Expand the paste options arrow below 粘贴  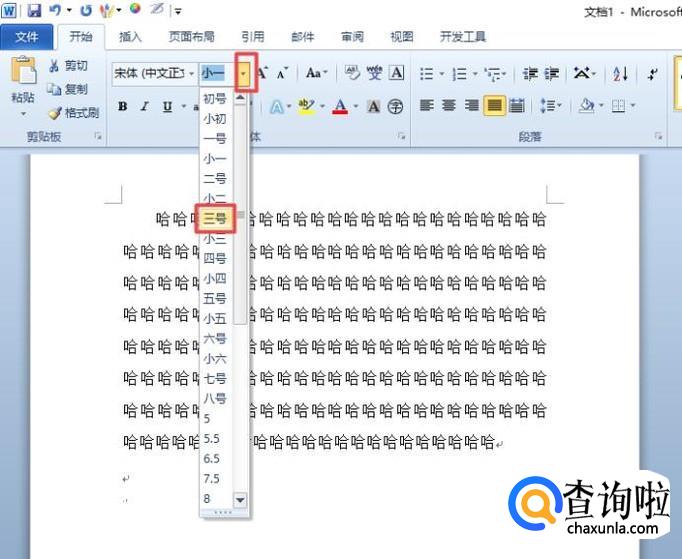point(23,114)
